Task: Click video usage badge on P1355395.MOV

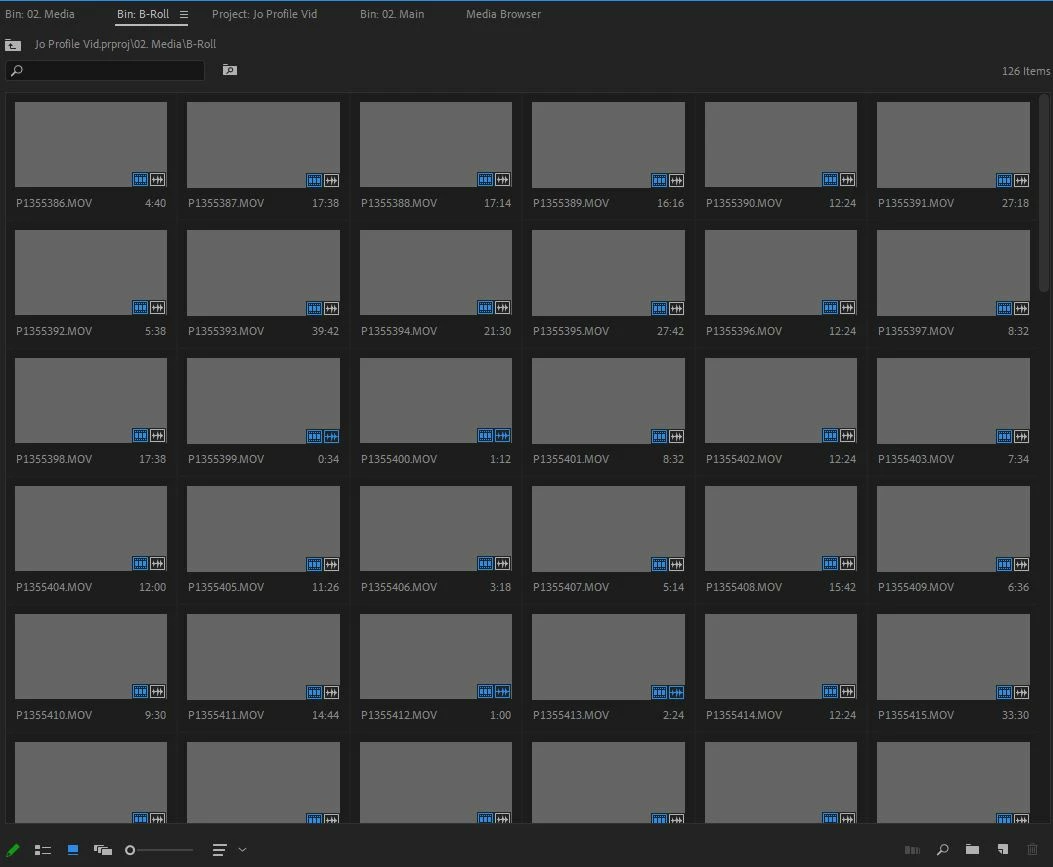Action: click(659, 308)
